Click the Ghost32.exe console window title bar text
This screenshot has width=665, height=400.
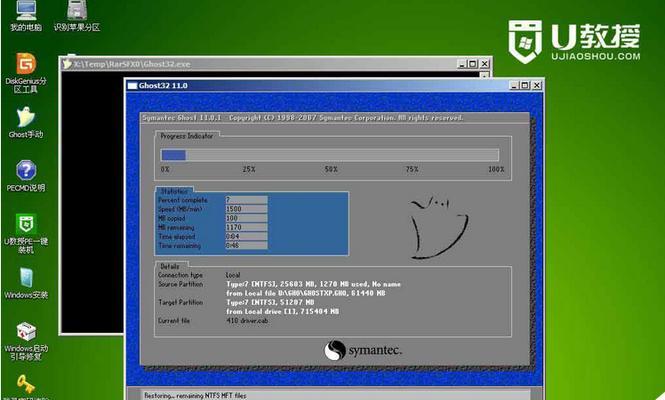(x=132, y=64)
